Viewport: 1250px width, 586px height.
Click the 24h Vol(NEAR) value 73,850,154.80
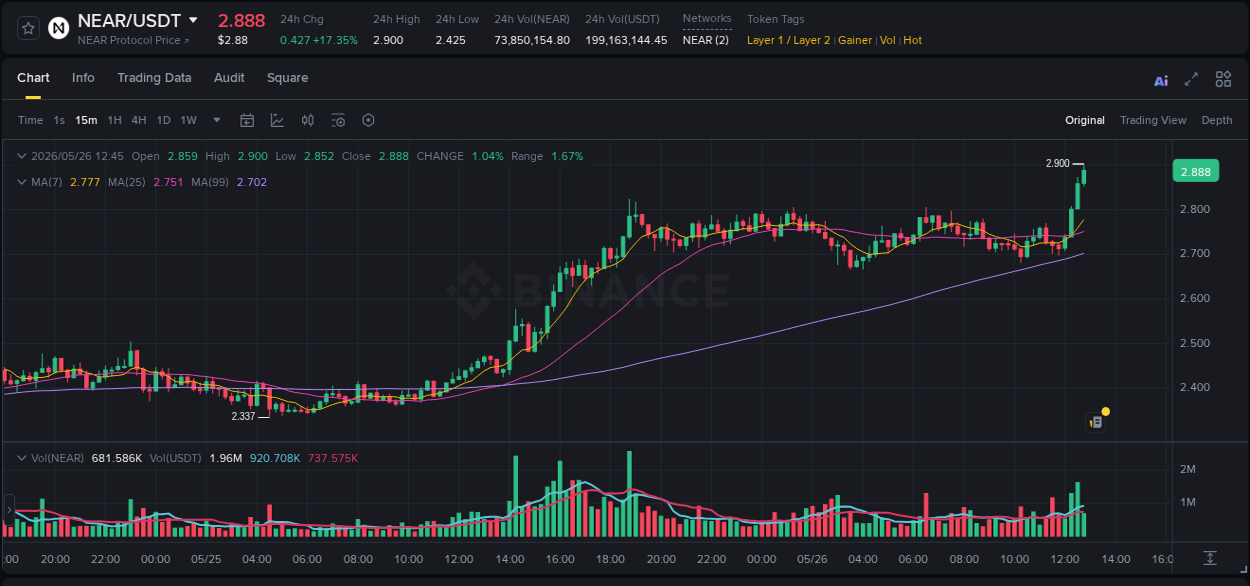pos(532,40)
